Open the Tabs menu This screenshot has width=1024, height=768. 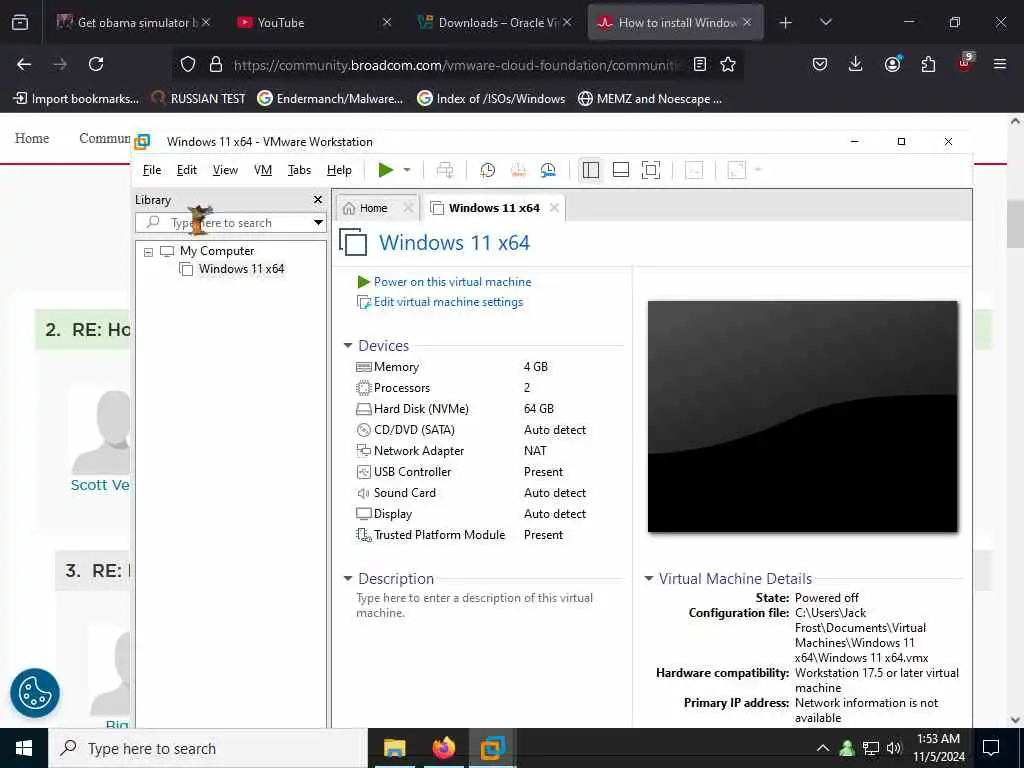(x=299, y=170)
